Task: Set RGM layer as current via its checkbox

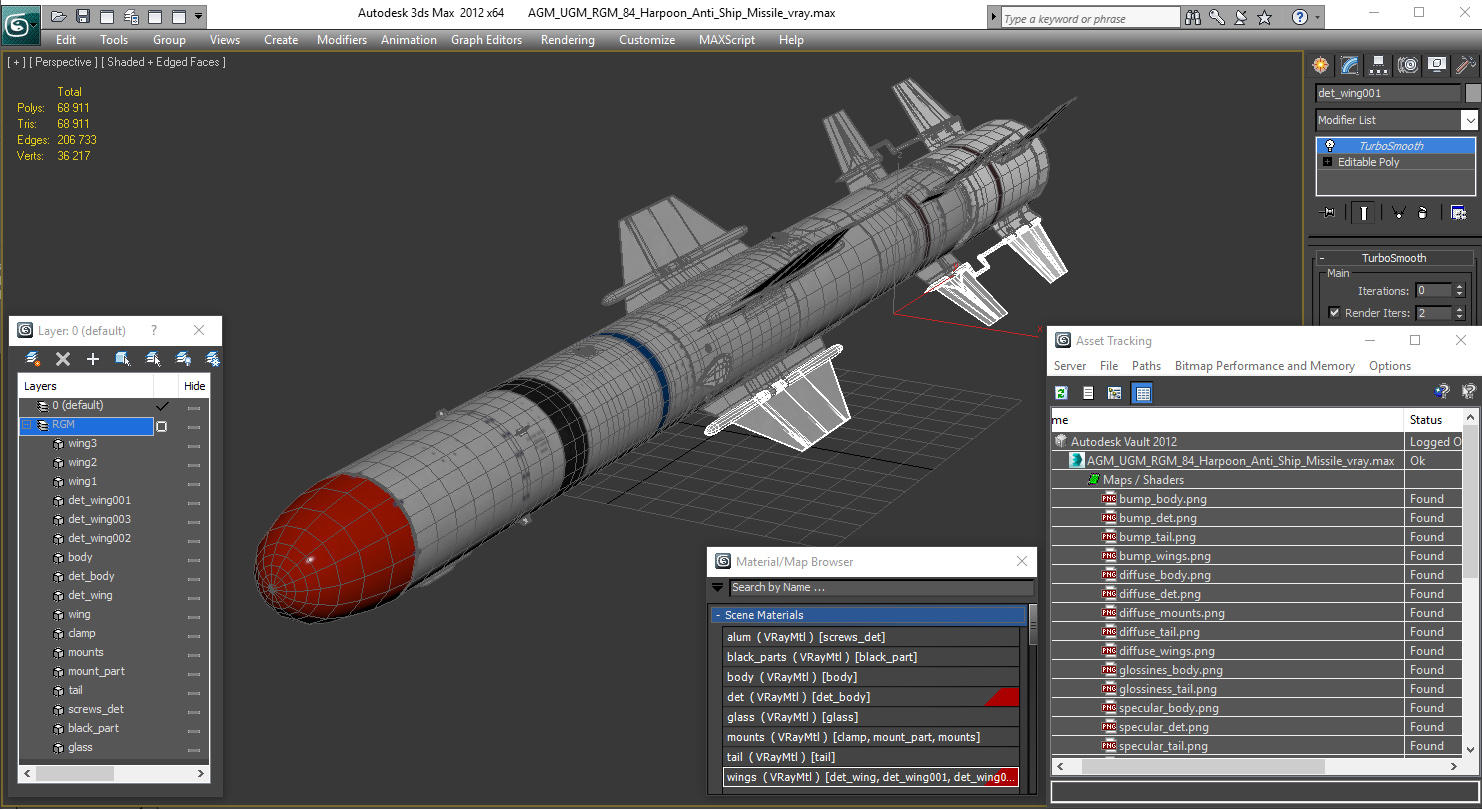Action: pyautogui.click(x=161, y=426)
